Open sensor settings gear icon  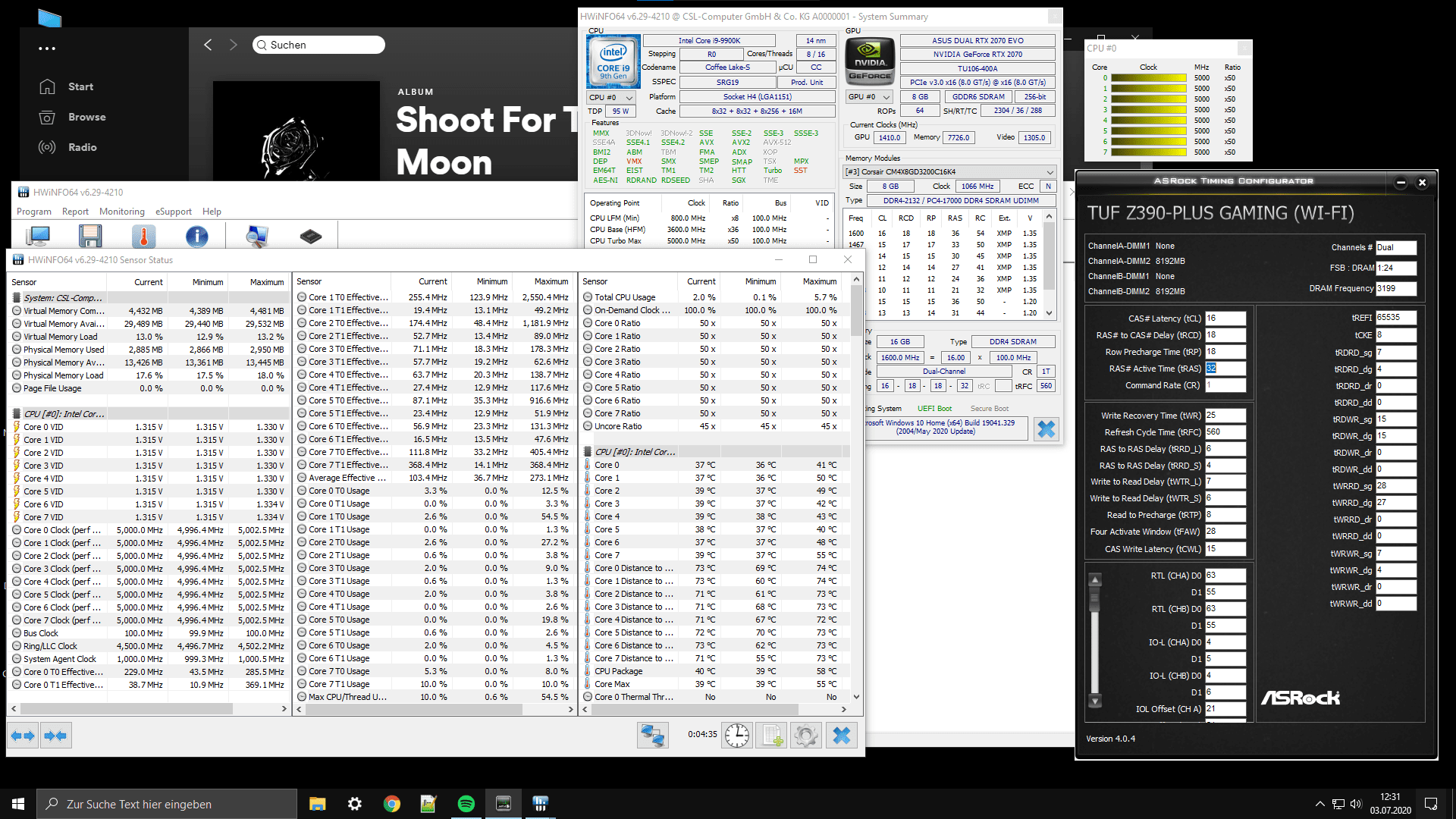pyautogui.click(x=806, y=736)
